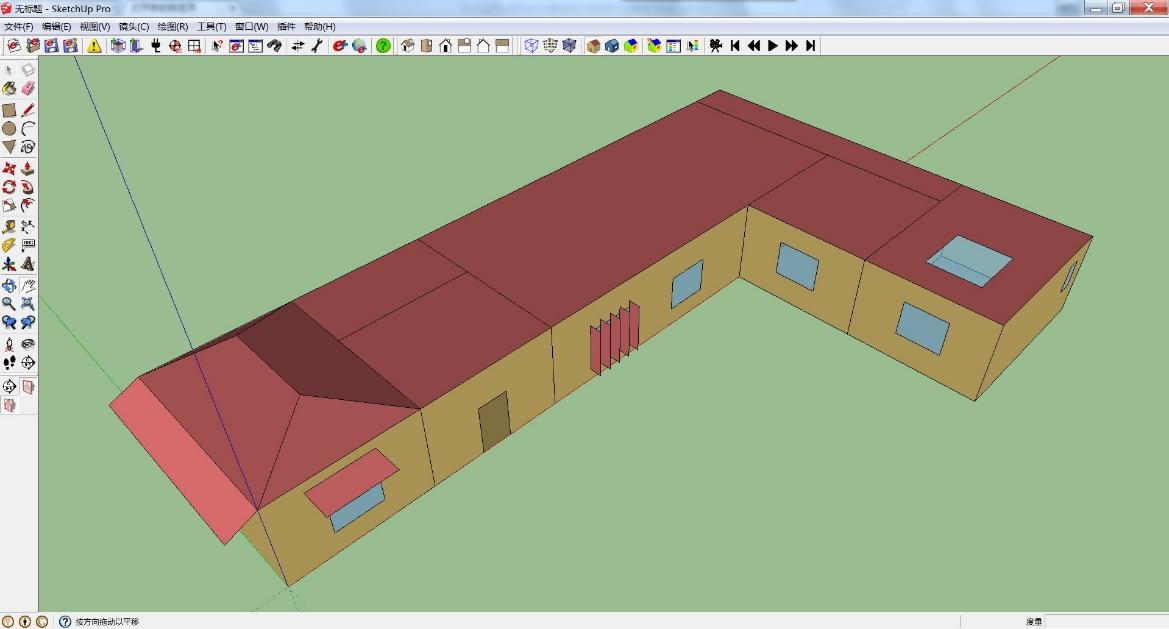This screenshot has height=629, width=1169.
Task: Jump to first animation frame
Action: coord(735,46)
